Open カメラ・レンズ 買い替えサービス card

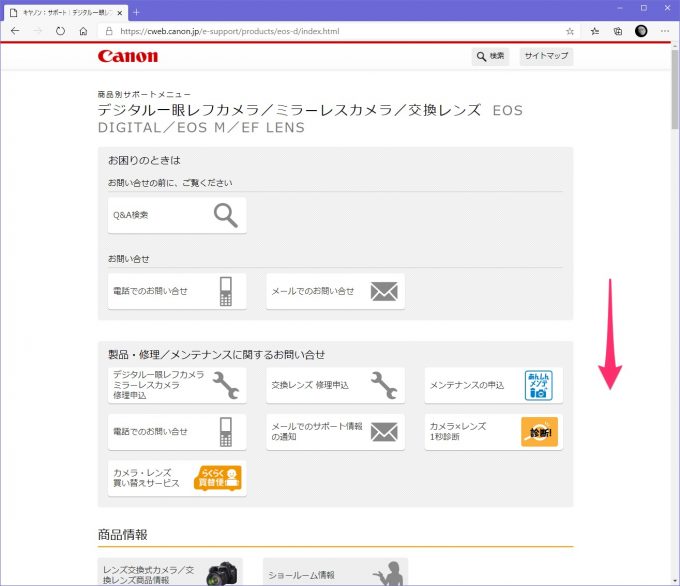[x=177, y=478]
